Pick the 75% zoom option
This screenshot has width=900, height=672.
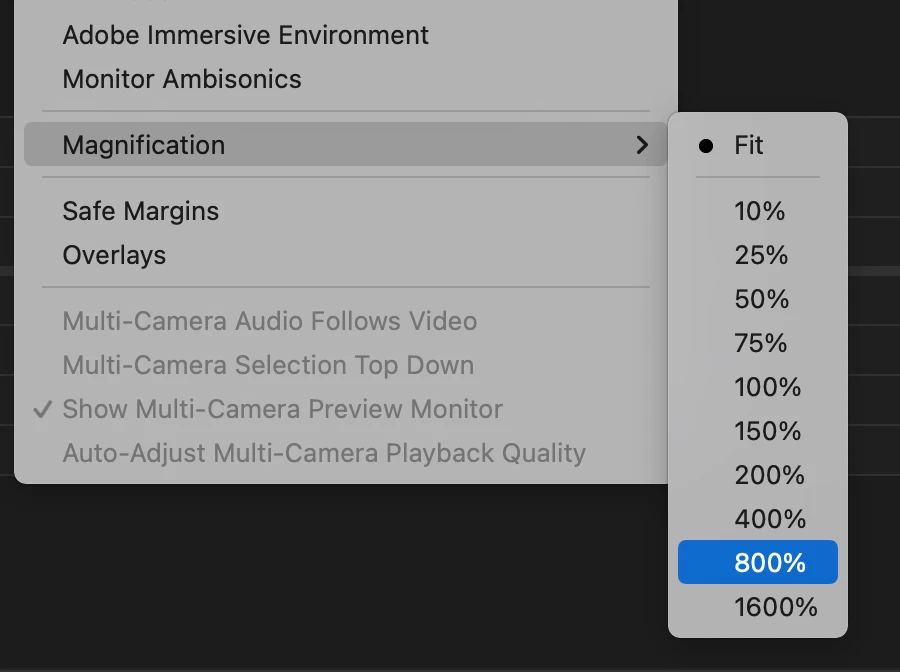(x=761, y=343)
